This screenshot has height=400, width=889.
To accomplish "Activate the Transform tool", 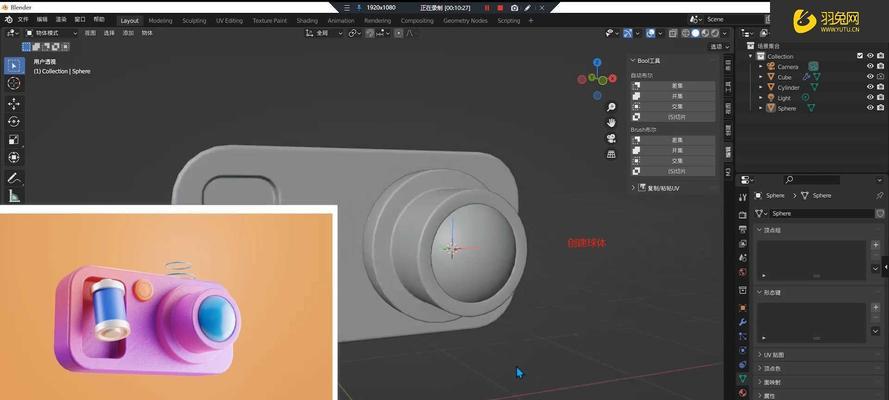I will point(14,157).
